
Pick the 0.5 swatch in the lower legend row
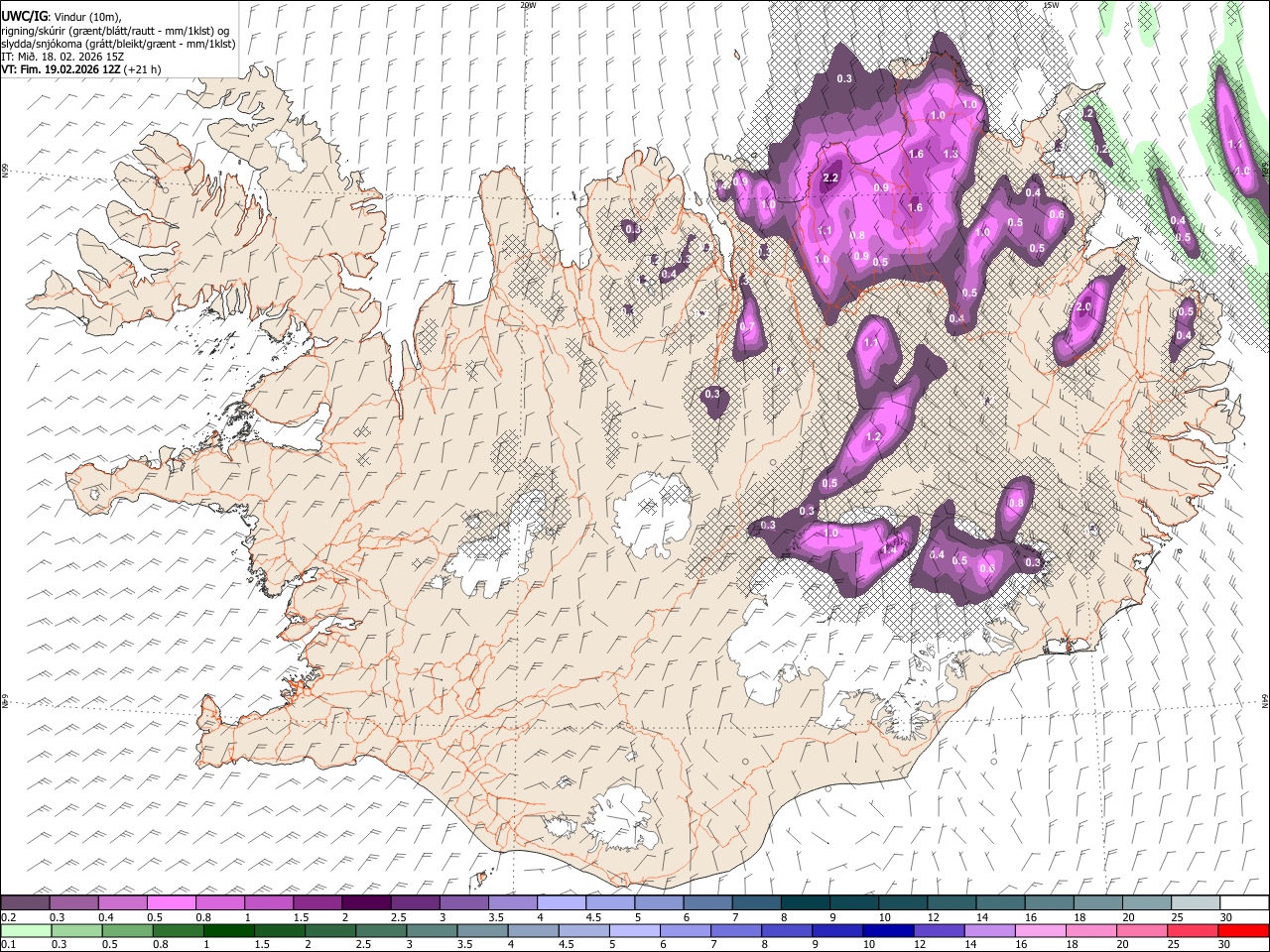[126, 930]
